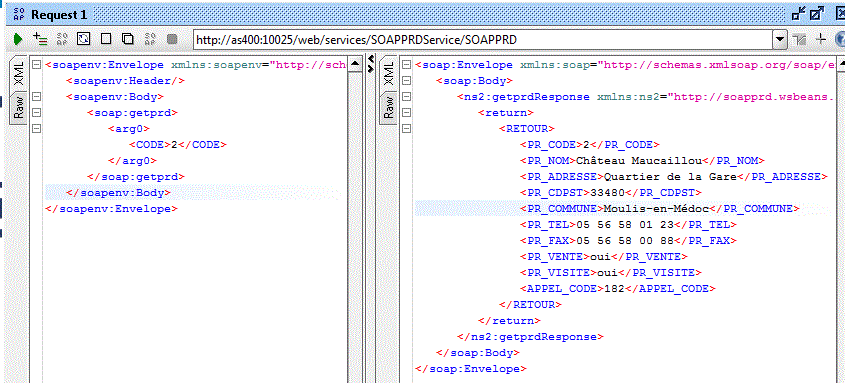This screenshot has width=845, height=383.
Task: Click the SOAP icon next to add-to-TestCase
Action: 62,39
